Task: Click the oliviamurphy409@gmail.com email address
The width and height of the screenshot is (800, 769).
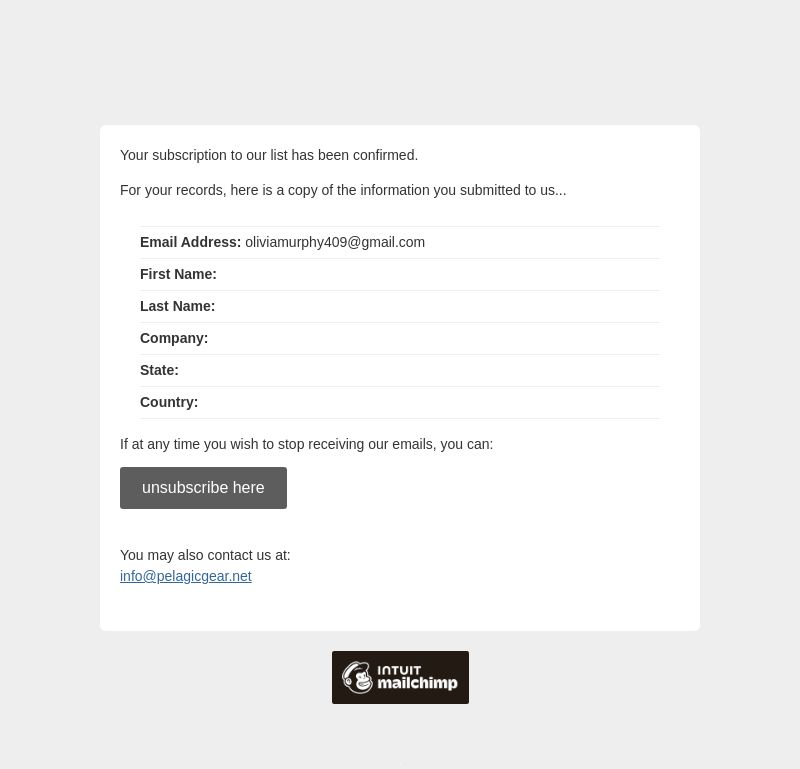Action: click(x=335, y=242)
